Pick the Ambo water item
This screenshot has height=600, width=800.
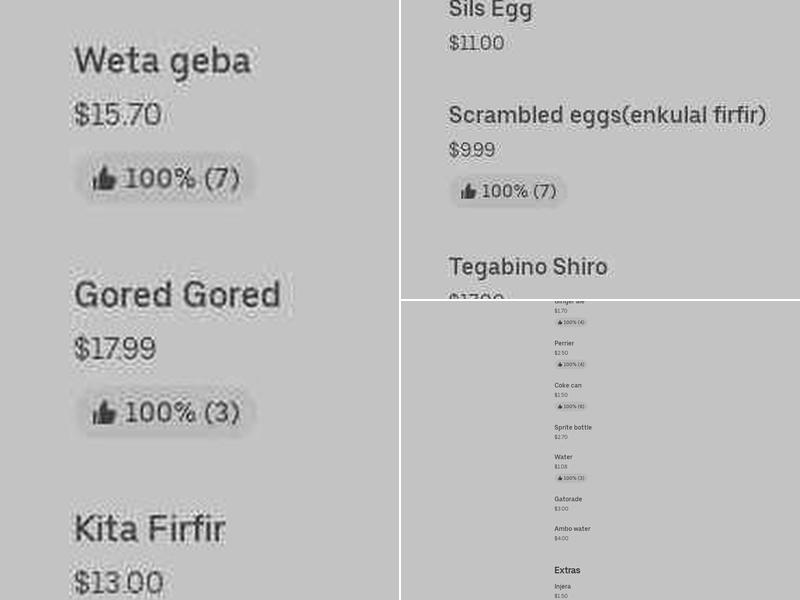coord(572,529)
